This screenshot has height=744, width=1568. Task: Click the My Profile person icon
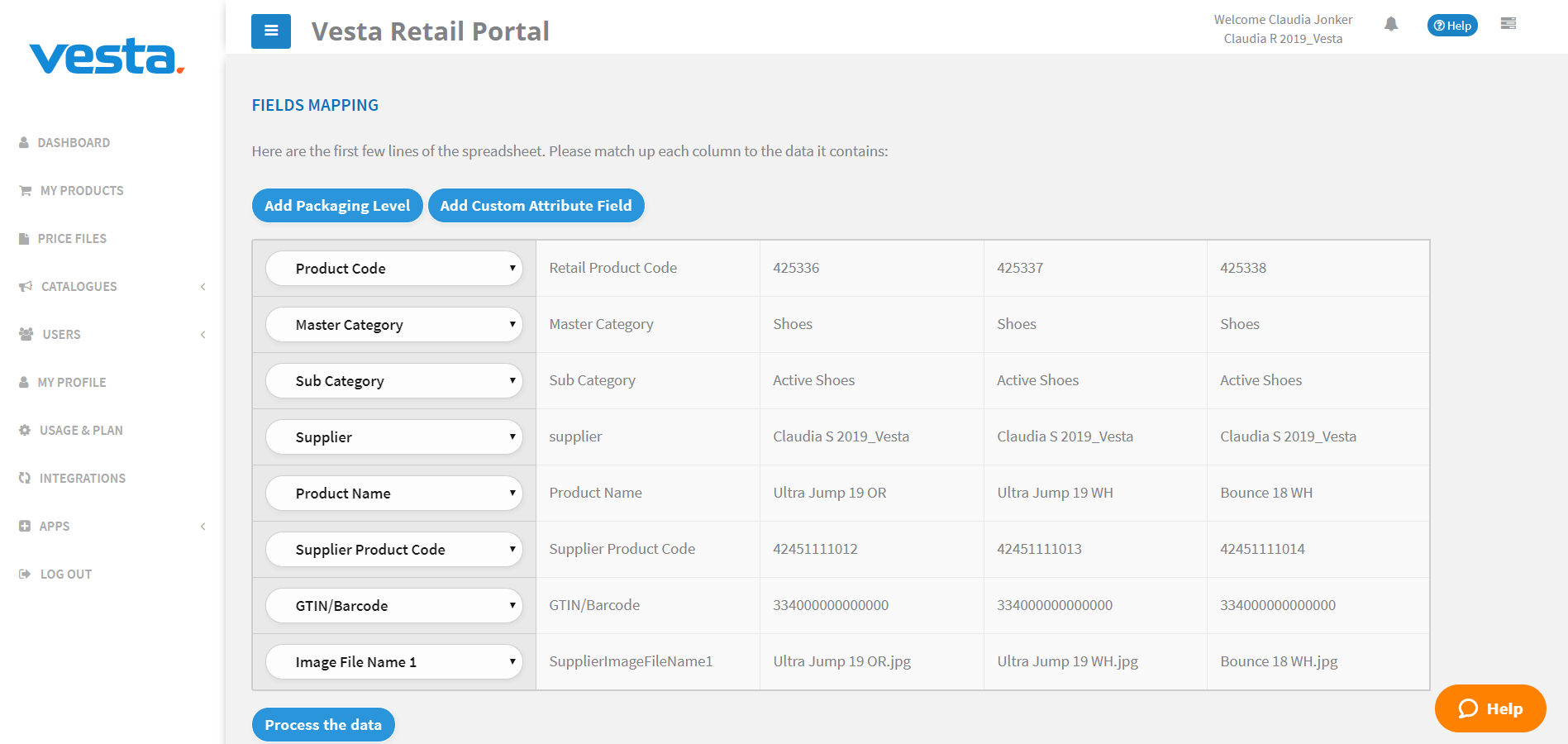(x=24, y=382)
